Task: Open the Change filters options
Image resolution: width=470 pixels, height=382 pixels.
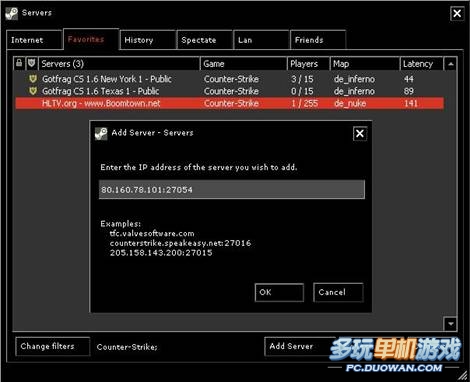Action: click(x=52, y=346)
